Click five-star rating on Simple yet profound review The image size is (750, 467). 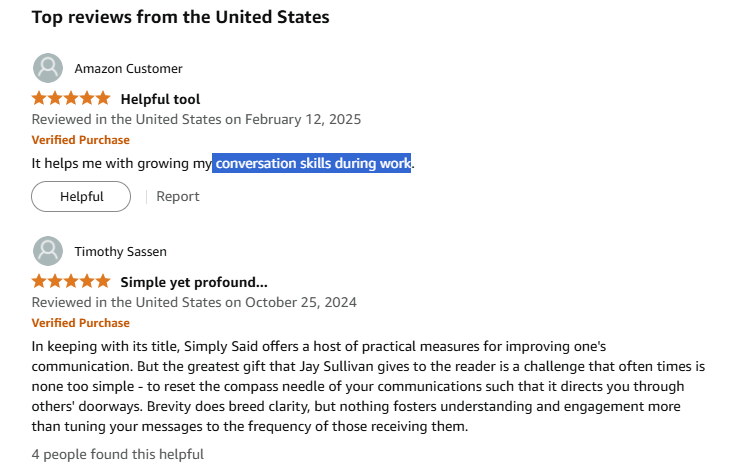[71, 281]
